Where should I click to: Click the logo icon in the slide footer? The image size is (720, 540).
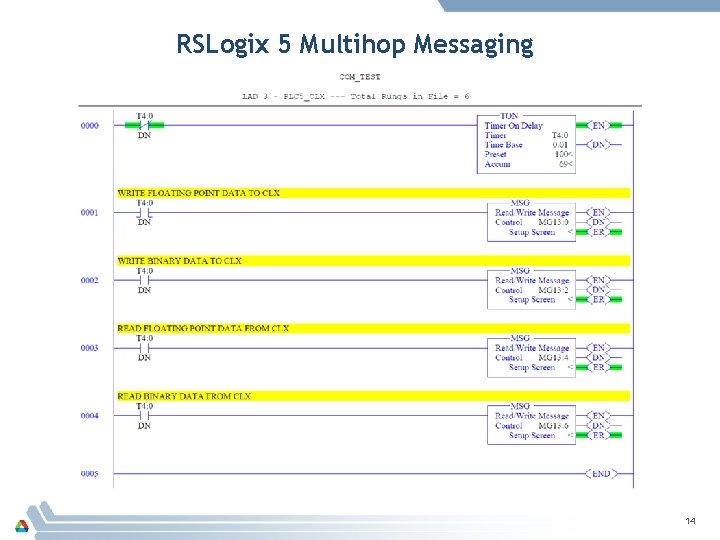click(22, 526)
